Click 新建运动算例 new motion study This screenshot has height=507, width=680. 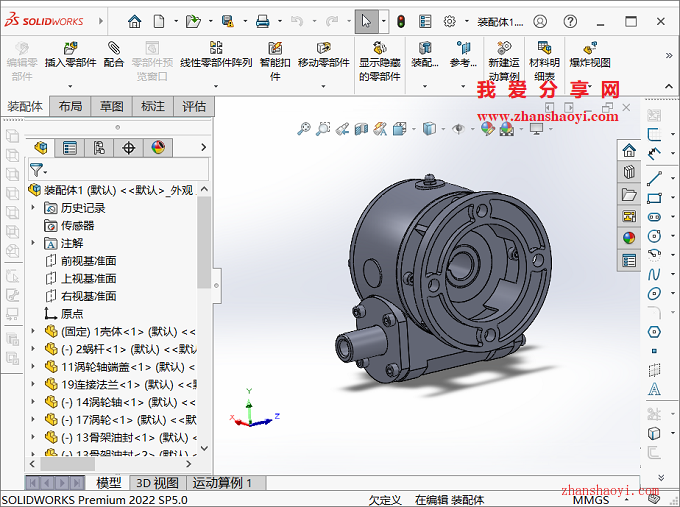(x=503, y=62)
